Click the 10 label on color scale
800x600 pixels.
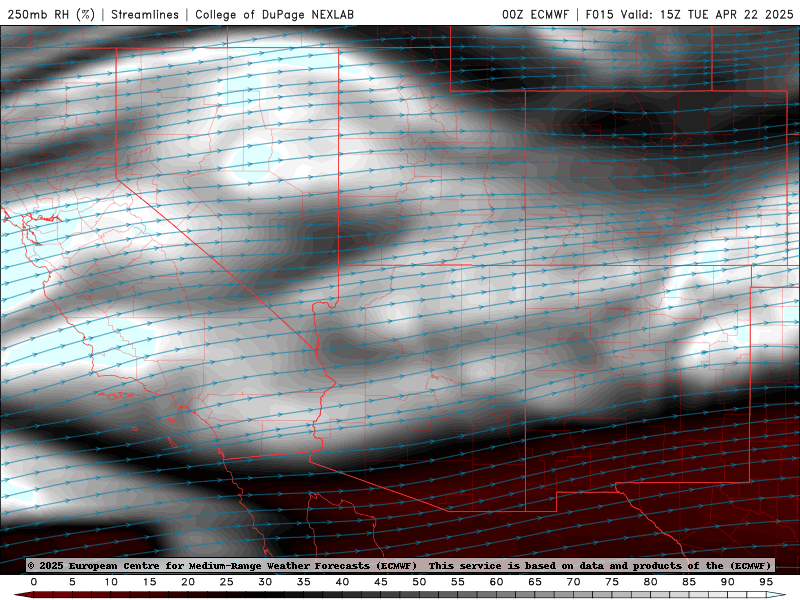(111, 582)
